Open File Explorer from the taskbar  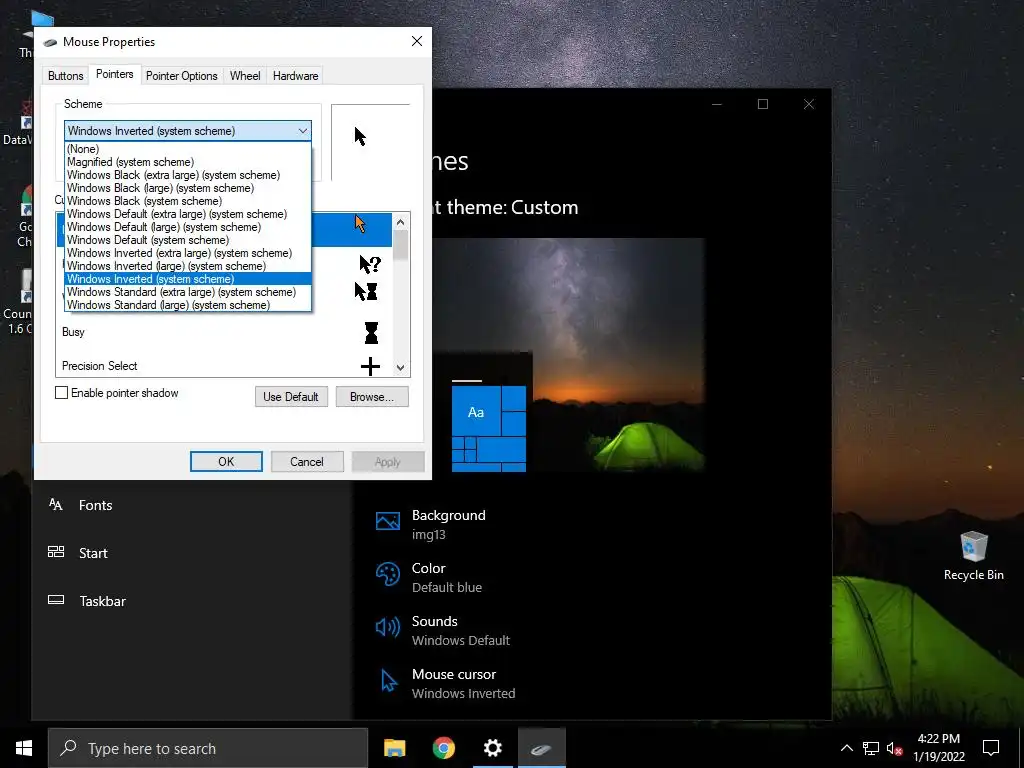click(x=394, y=748)
